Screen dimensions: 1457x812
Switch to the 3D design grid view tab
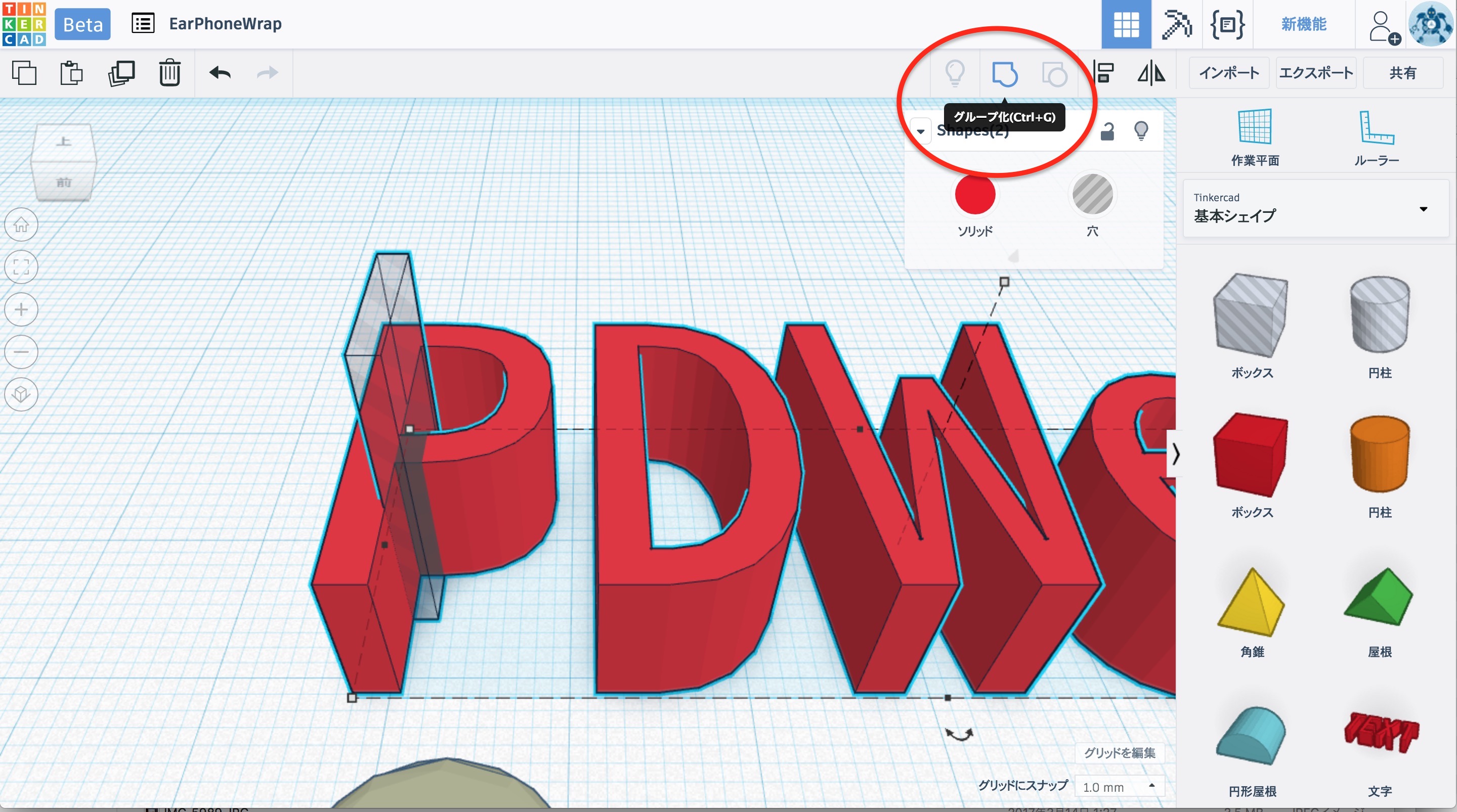[x=1126, y=24]
